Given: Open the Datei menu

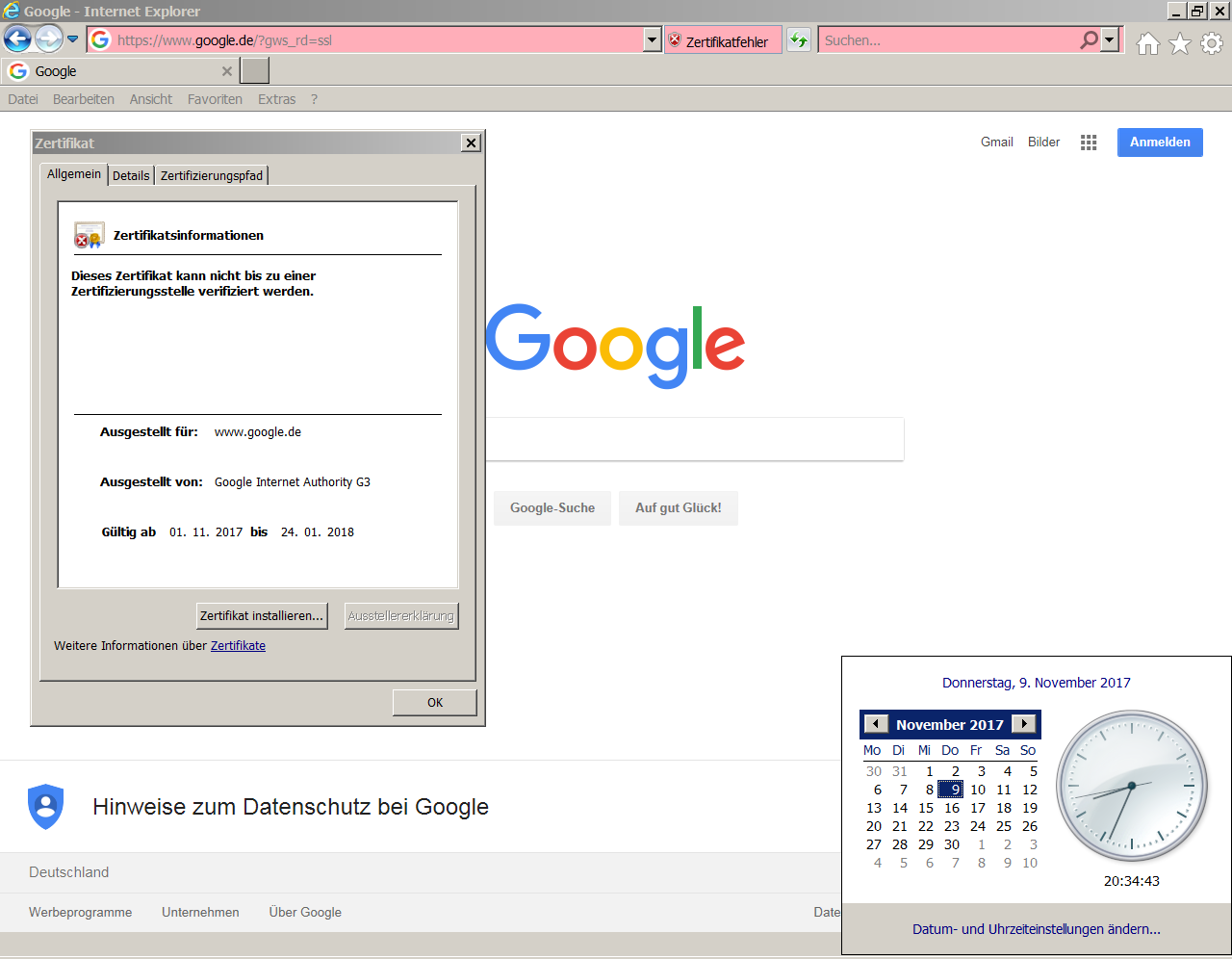Looking at the screenshot, I should point(23,99).
